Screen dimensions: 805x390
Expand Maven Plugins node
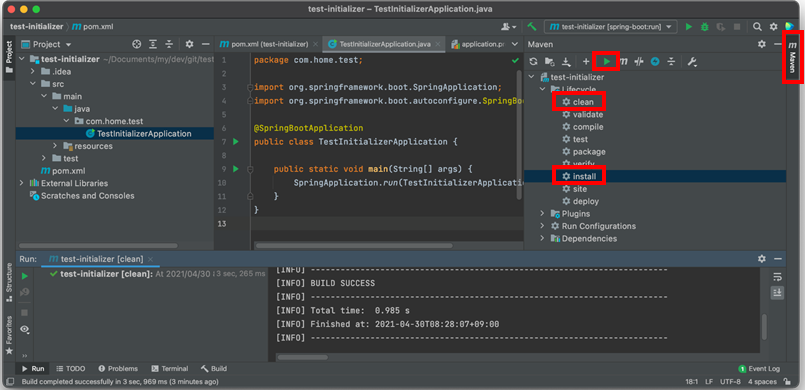(x=542, y=213)
